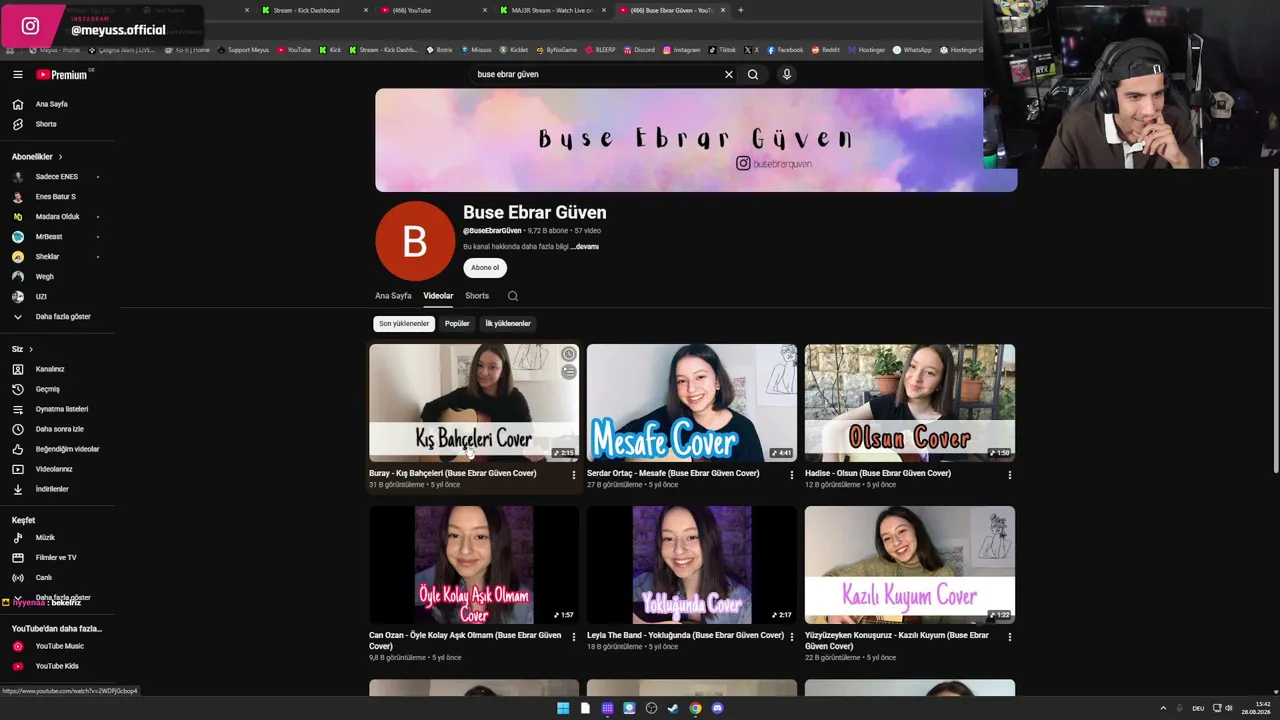
Task: Open a new browser tab
Action: point(741,10)
